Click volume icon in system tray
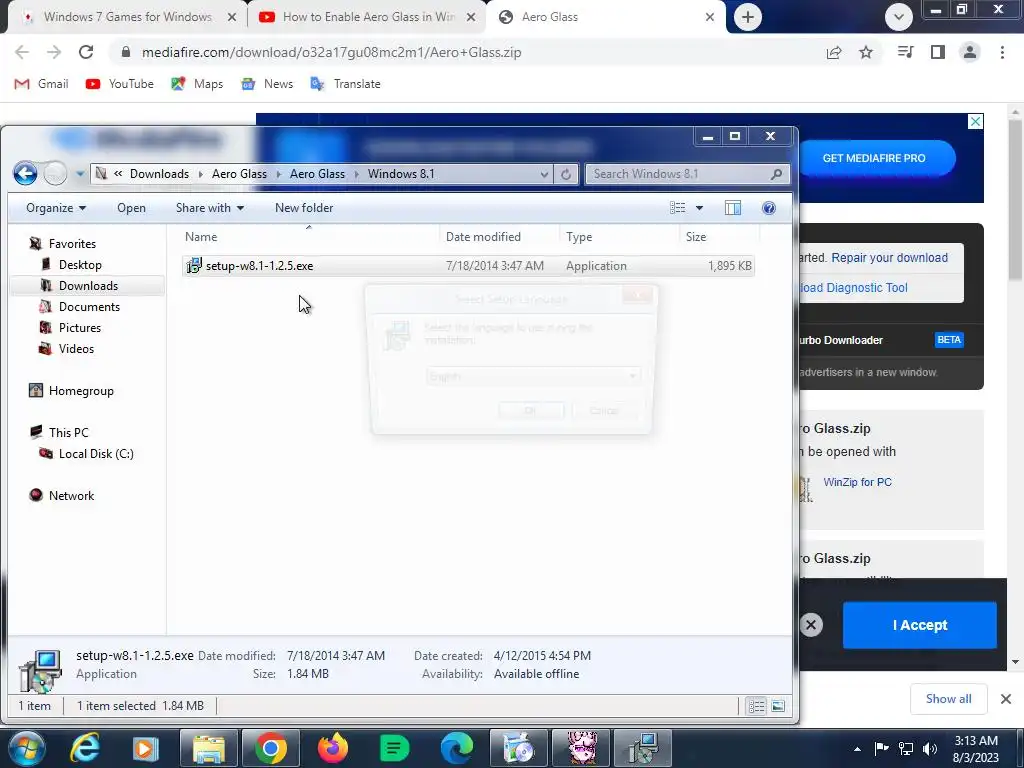This screenshot has height=768, width=1024. (930, 749)
